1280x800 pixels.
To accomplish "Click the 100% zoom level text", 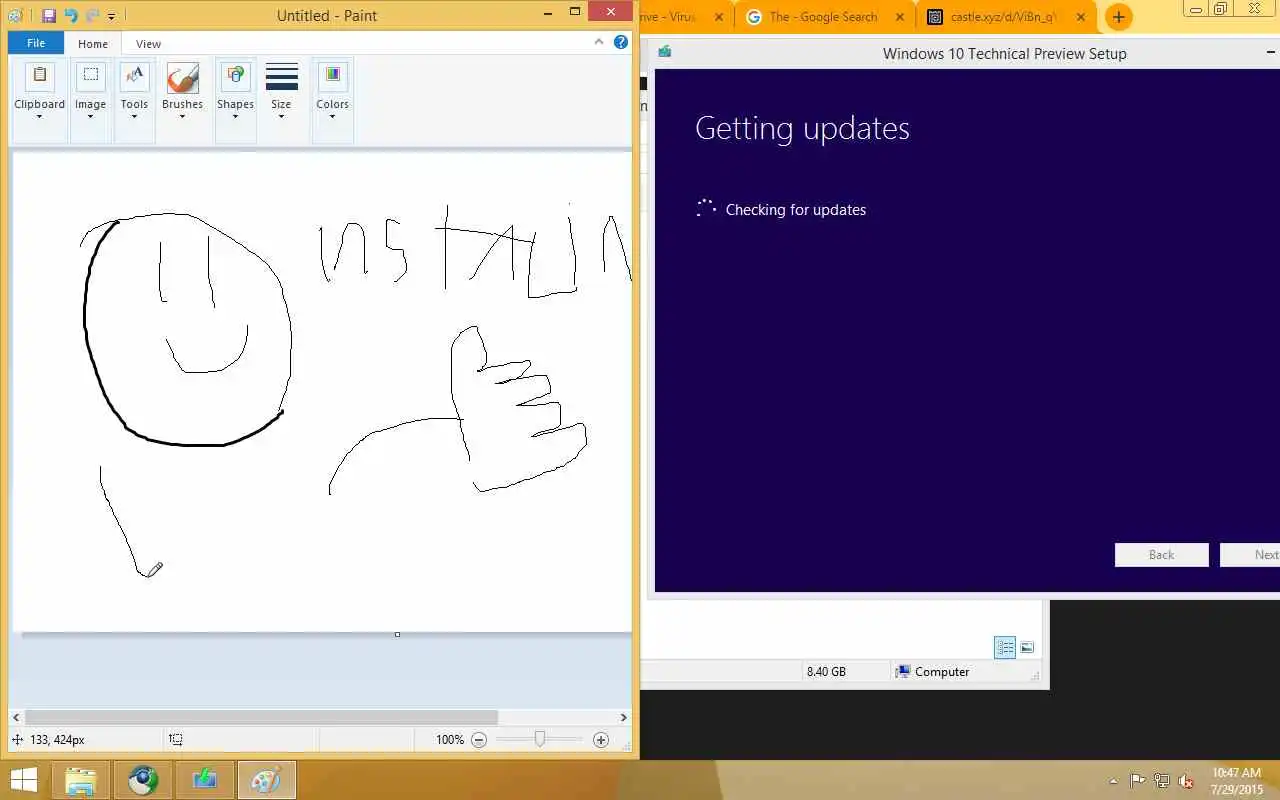I will (450, 740).
